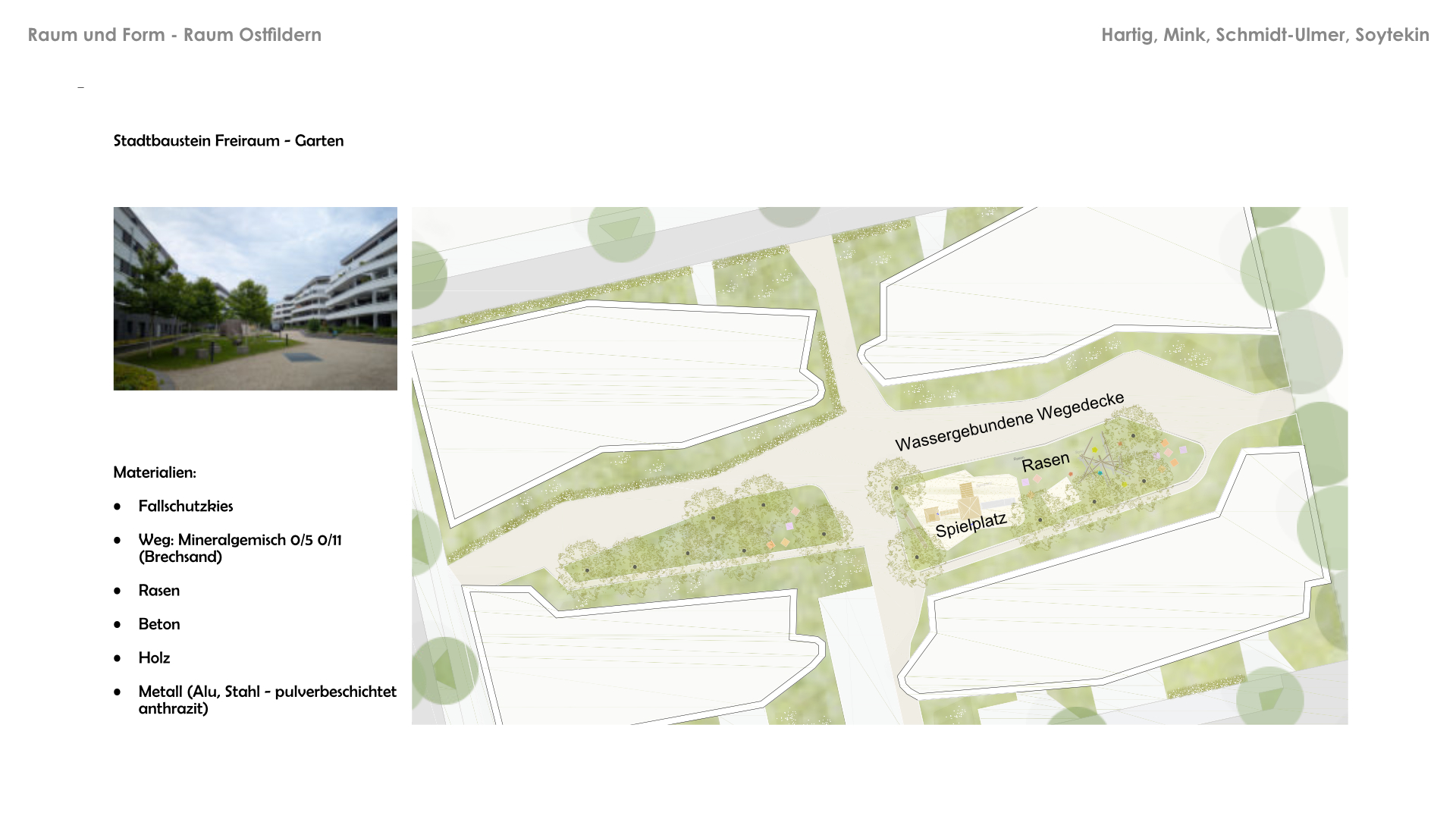Toggle the Rasen bullet in the materials list

(159, 590)
